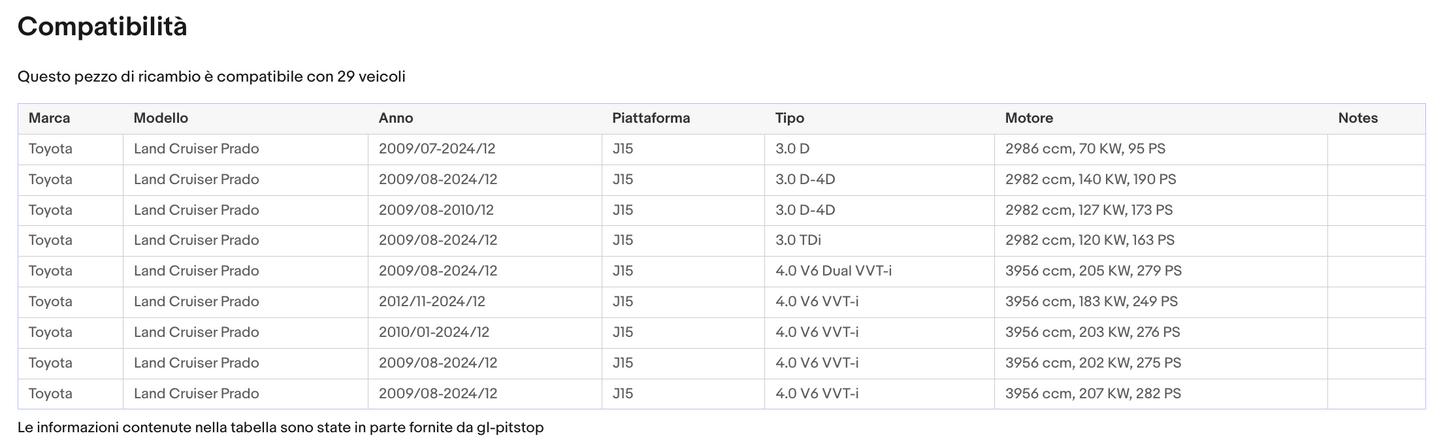Click the Notes column header
1445x444 pixels.
pos(1358,118)
